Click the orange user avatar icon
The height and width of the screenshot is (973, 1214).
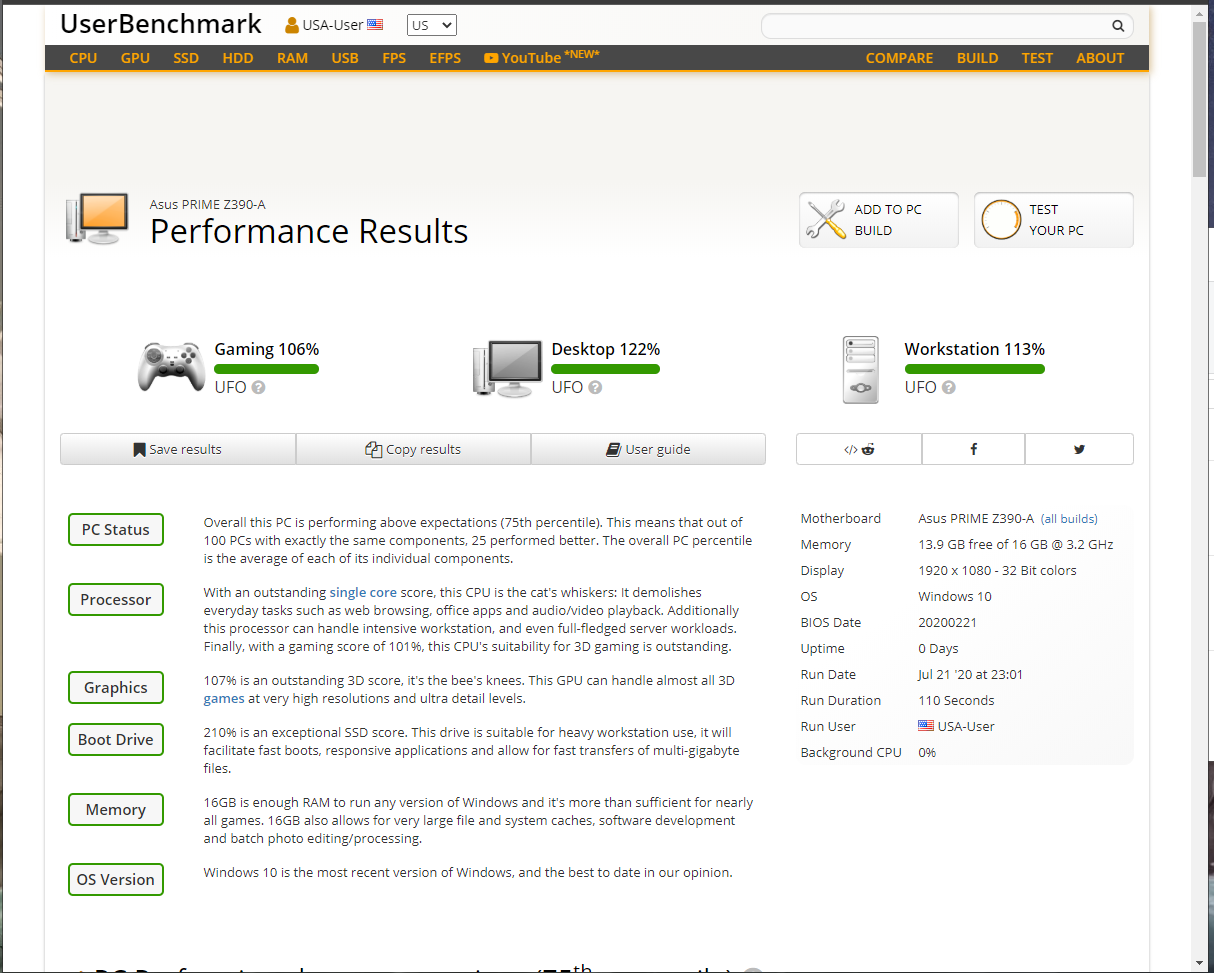(292, 25)
